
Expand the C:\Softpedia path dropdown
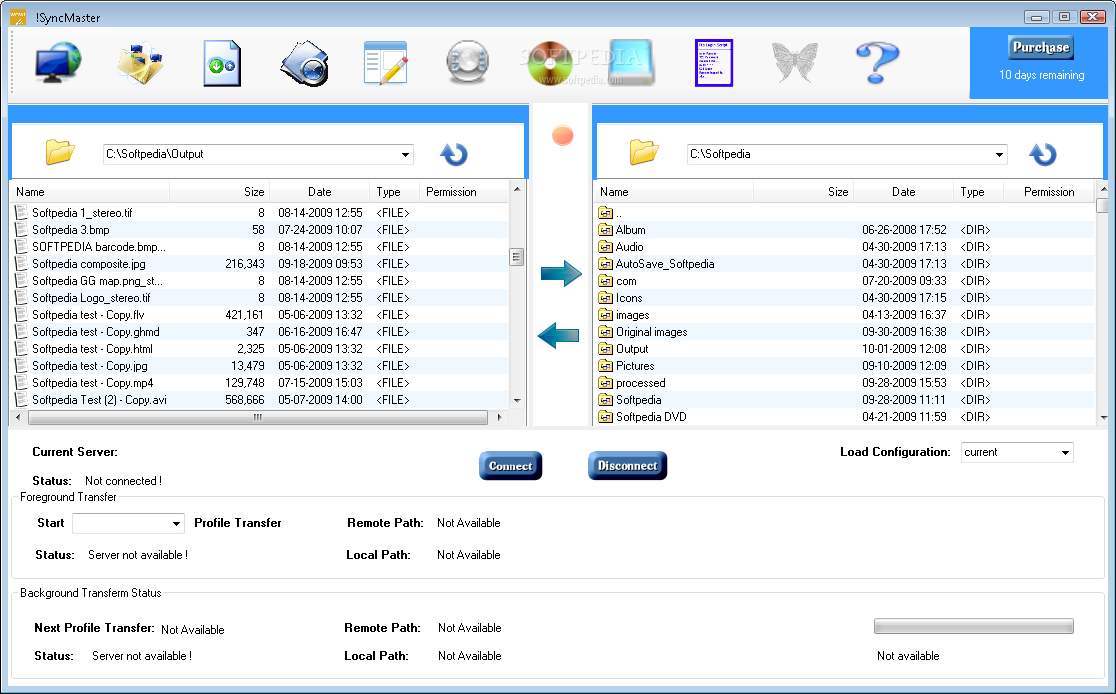(999, 154)
